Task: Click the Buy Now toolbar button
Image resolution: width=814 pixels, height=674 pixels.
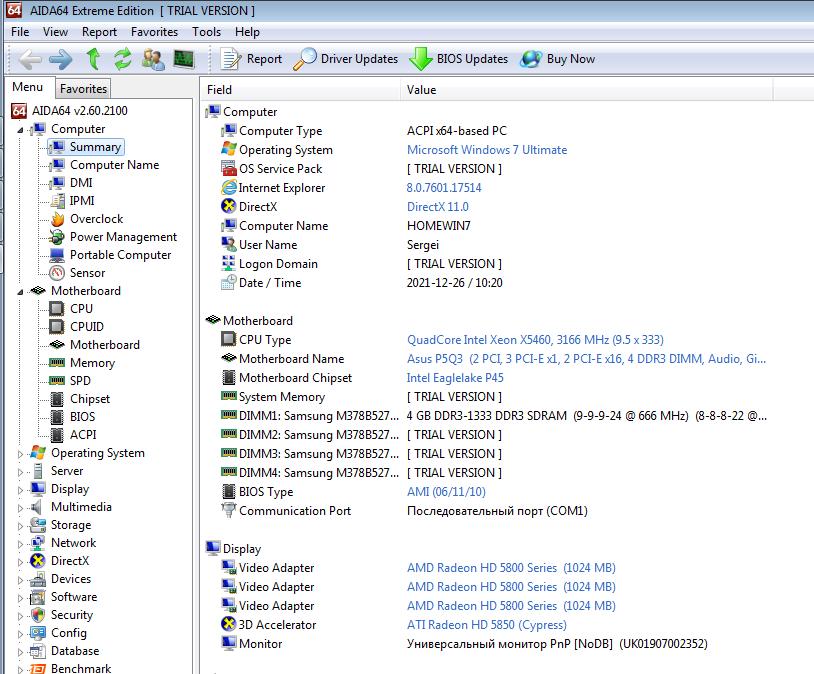Action: coord(558,59)
